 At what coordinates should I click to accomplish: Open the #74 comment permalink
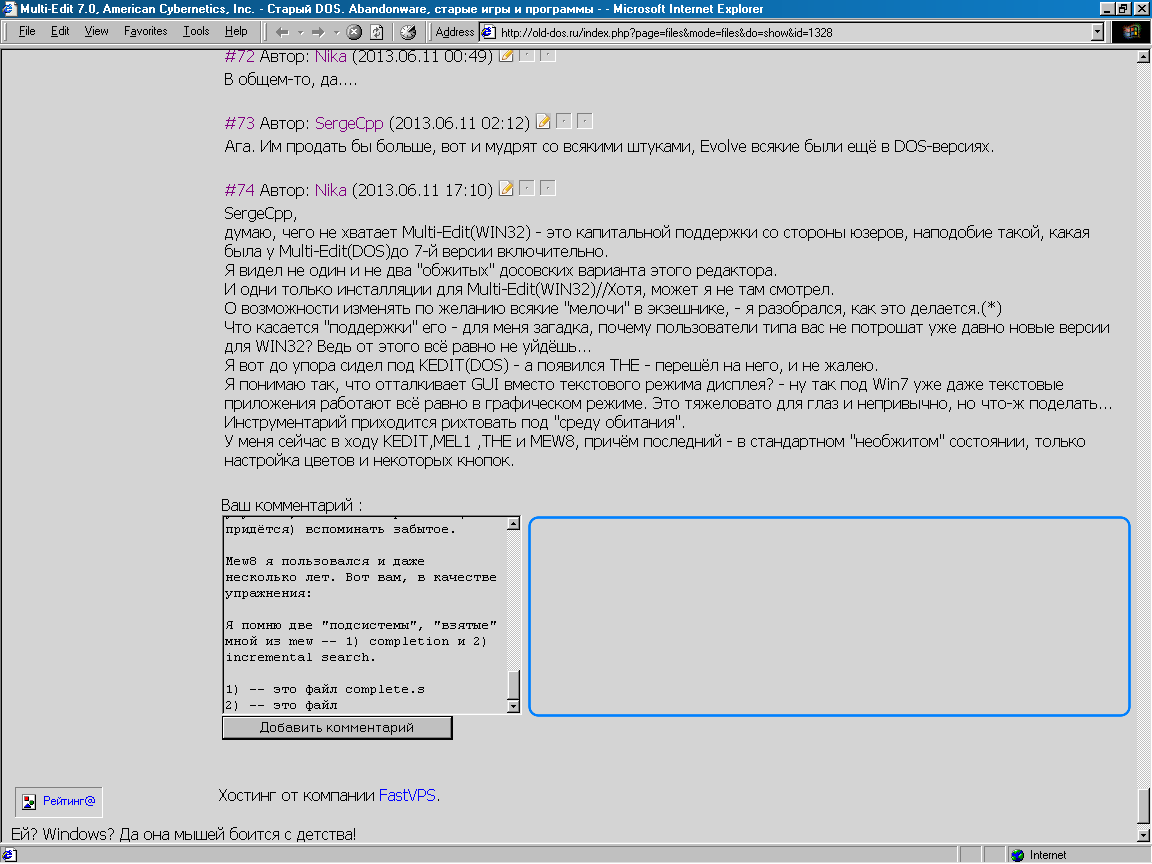[x=240, y=190]
